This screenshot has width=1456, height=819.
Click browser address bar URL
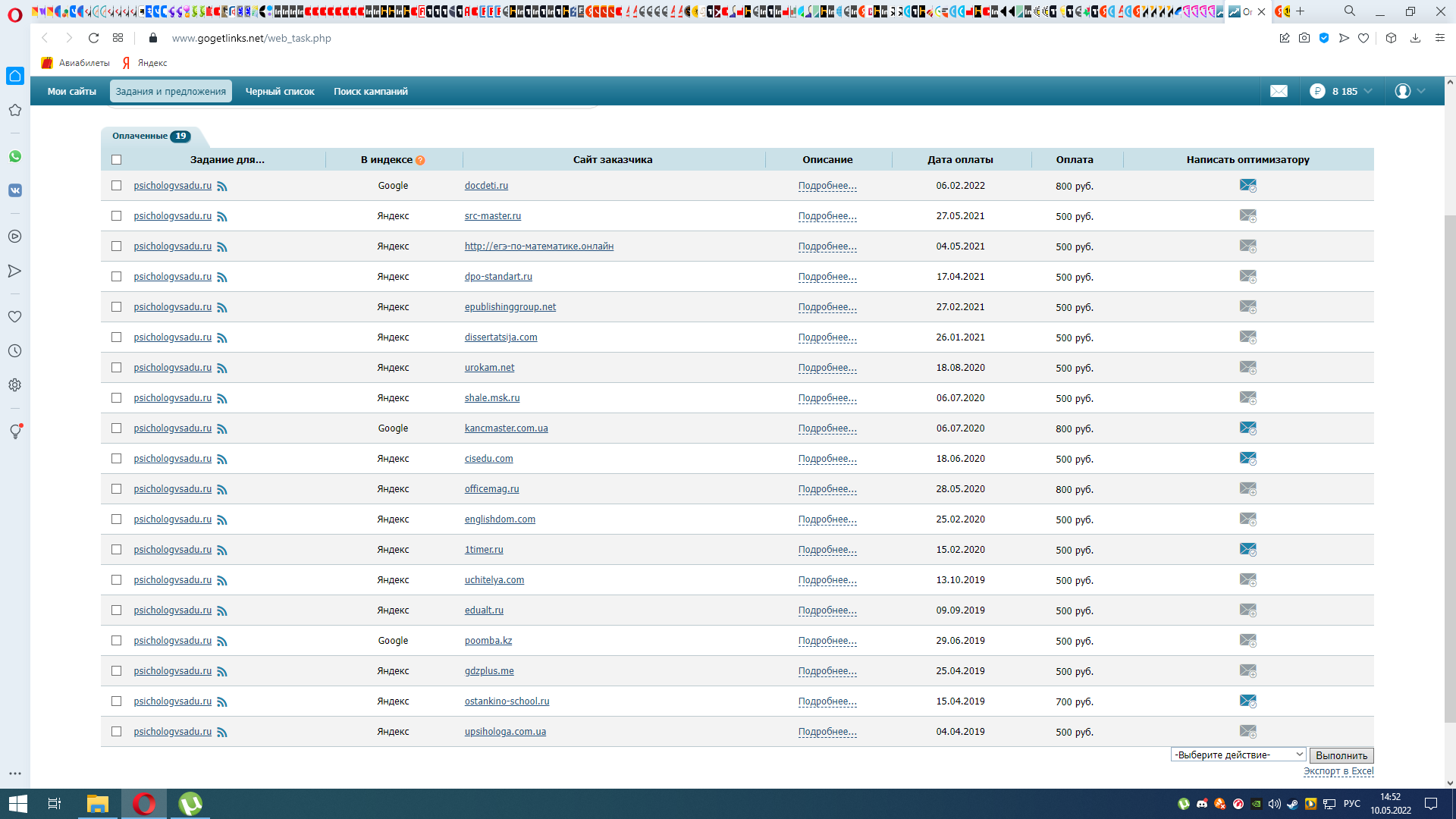coord(251,38)
